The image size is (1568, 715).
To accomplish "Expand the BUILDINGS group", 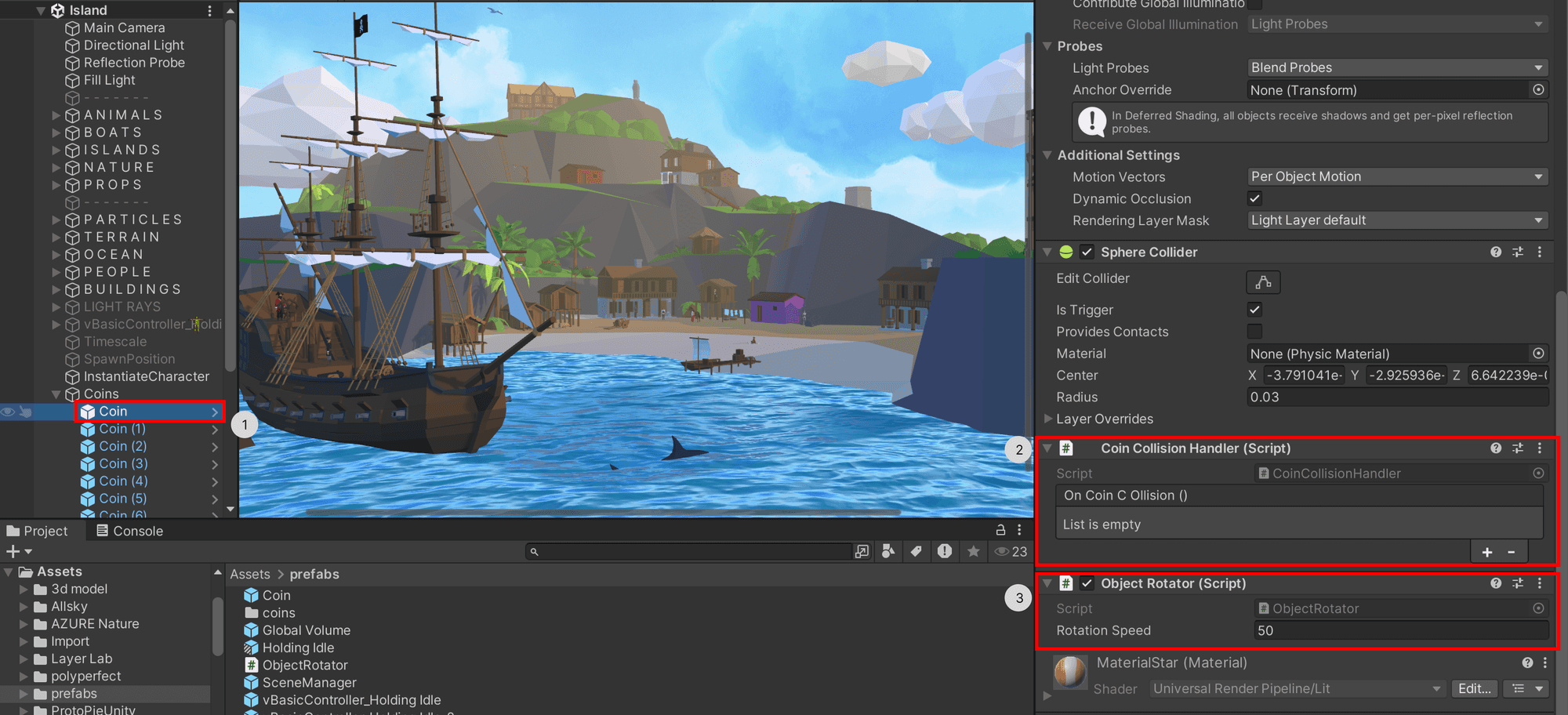I will [x=56, y=289].
